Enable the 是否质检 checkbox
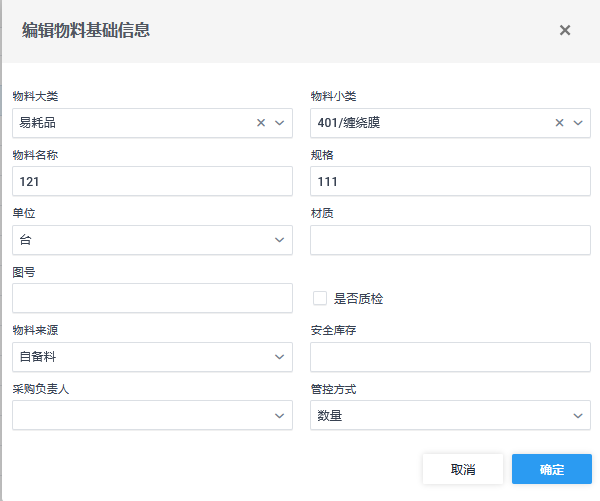 pos(320,298)
